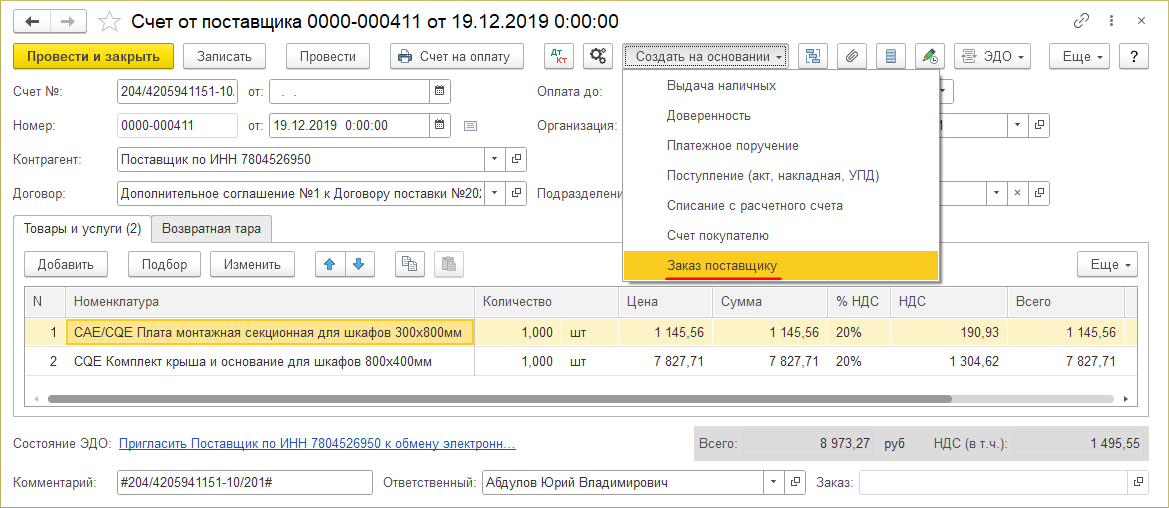Clear the Подразделение field
Screen dimensions: 1169x508
click(1017, 193)
